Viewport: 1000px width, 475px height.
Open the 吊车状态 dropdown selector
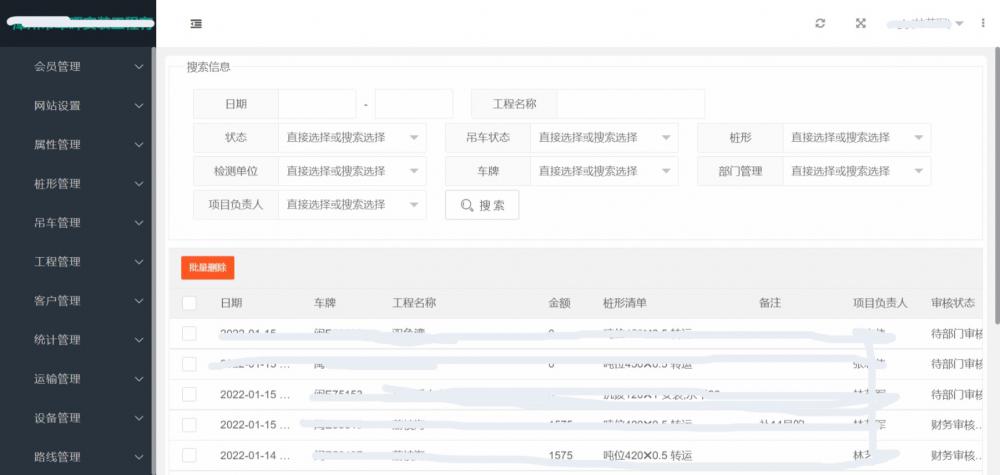tap(603, 138)
